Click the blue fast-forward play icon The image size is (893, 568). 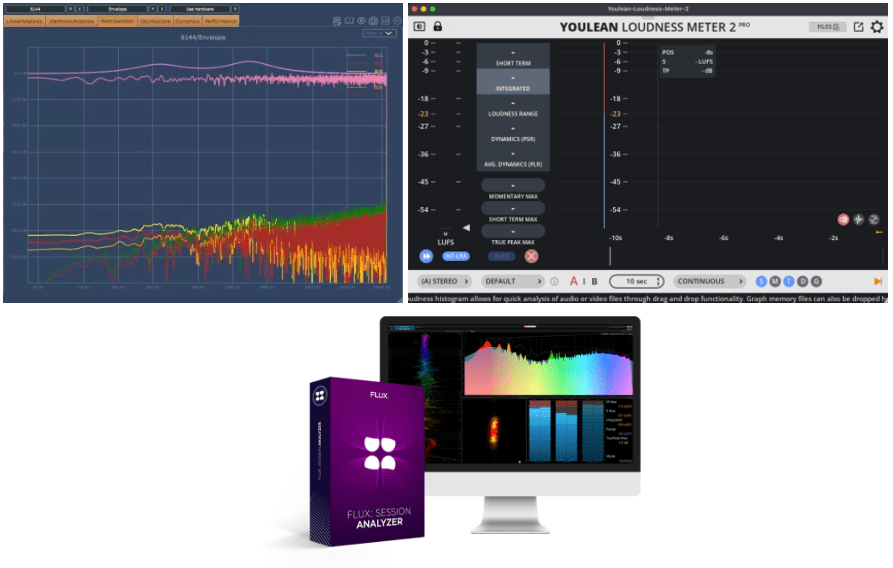[x=426, y=256]
